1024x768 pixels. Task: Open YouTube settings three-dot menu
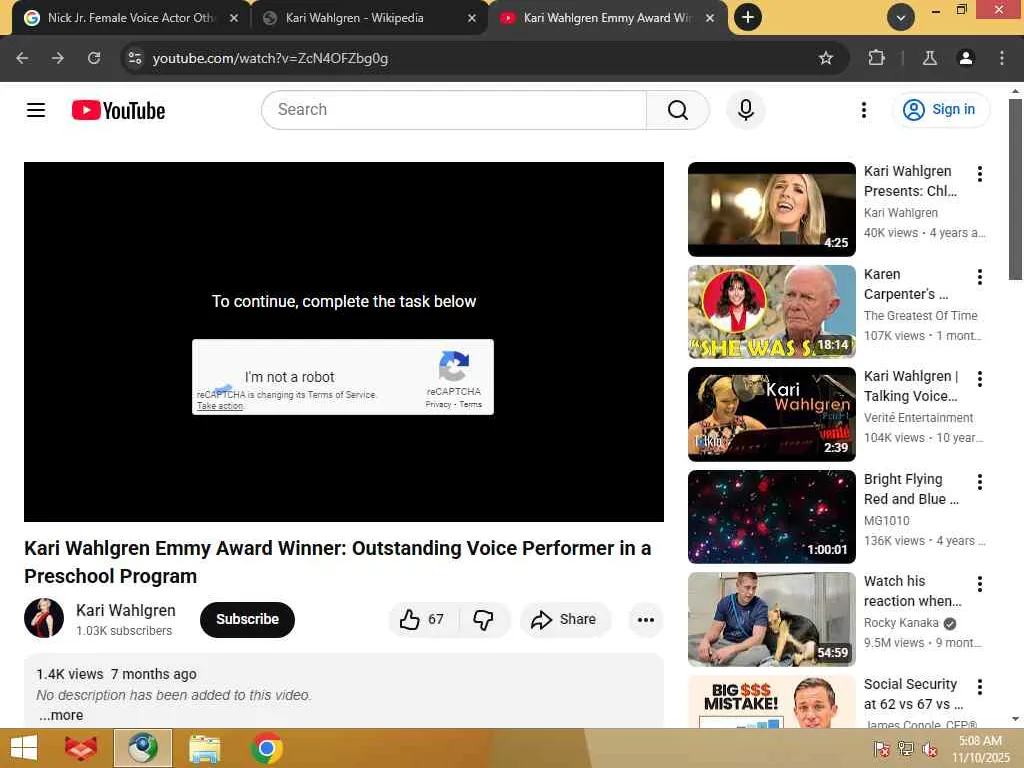863,110
